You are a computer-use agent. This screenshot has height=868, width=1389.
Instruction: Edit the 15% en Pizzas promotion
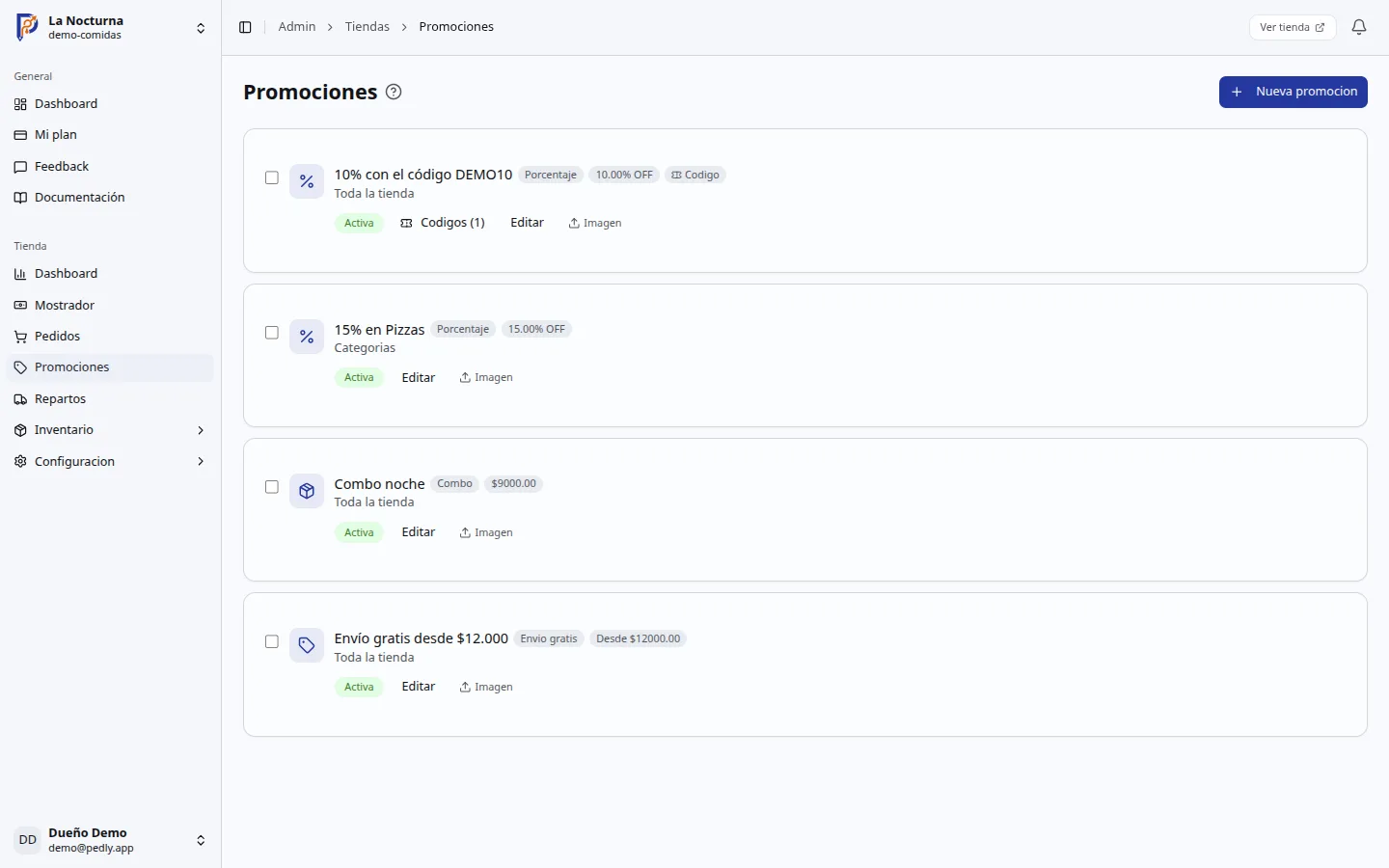coord(419,378)
